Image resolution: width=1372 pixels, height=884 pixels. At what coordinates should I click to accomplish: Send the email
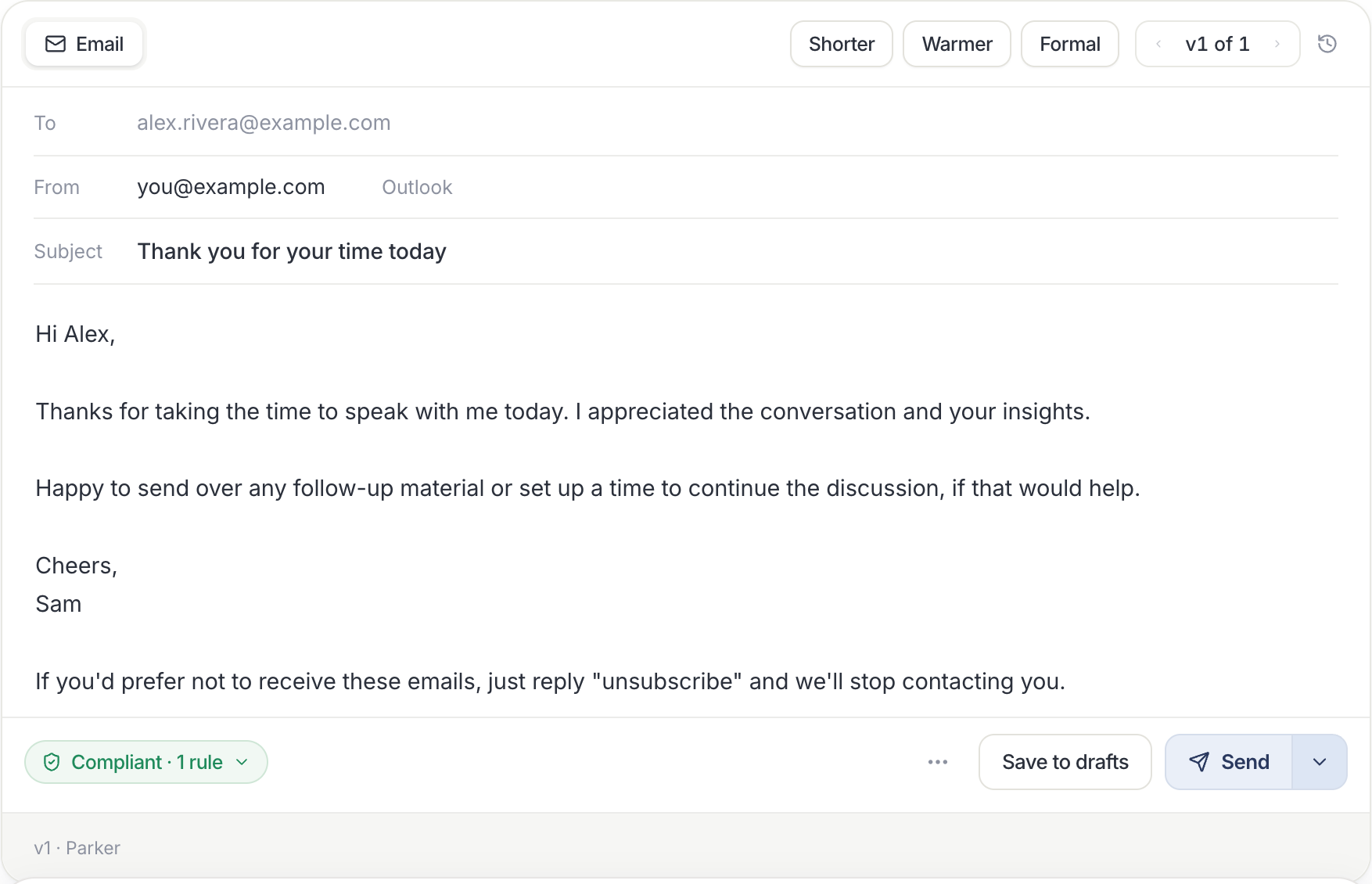point(1229,762)
